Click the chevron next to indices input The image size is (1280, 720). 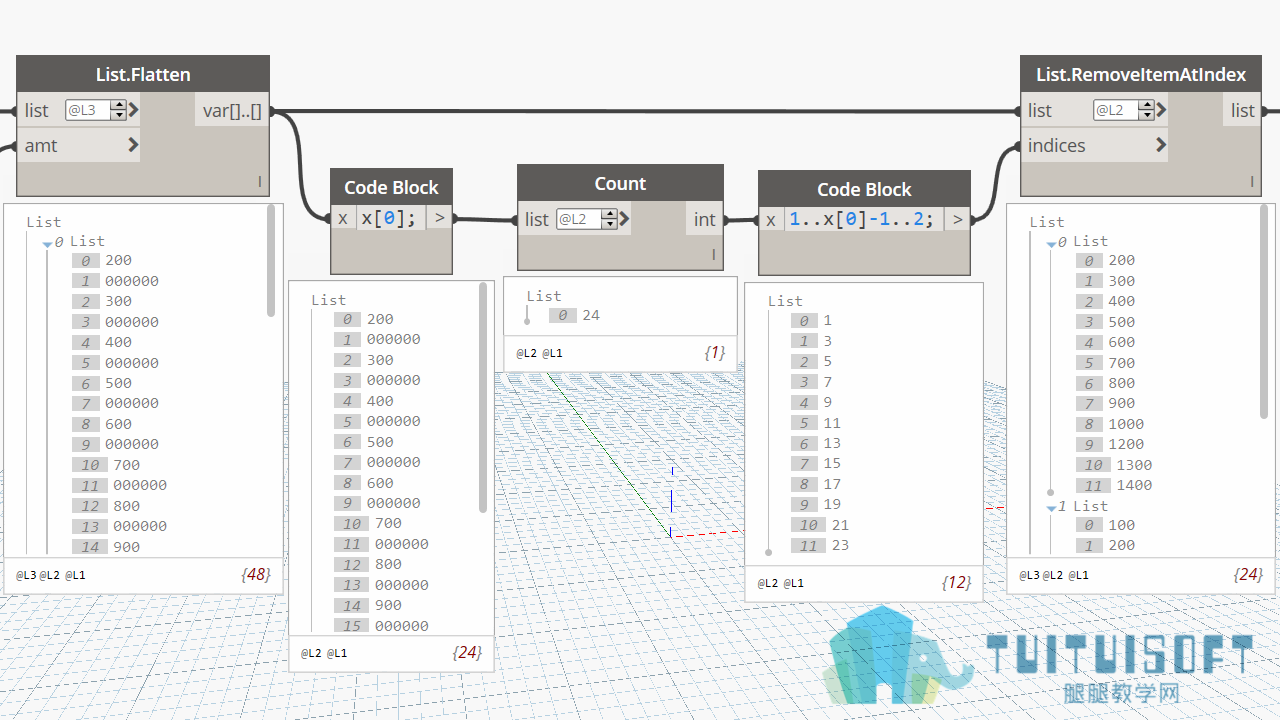(x=1161, y=145)
